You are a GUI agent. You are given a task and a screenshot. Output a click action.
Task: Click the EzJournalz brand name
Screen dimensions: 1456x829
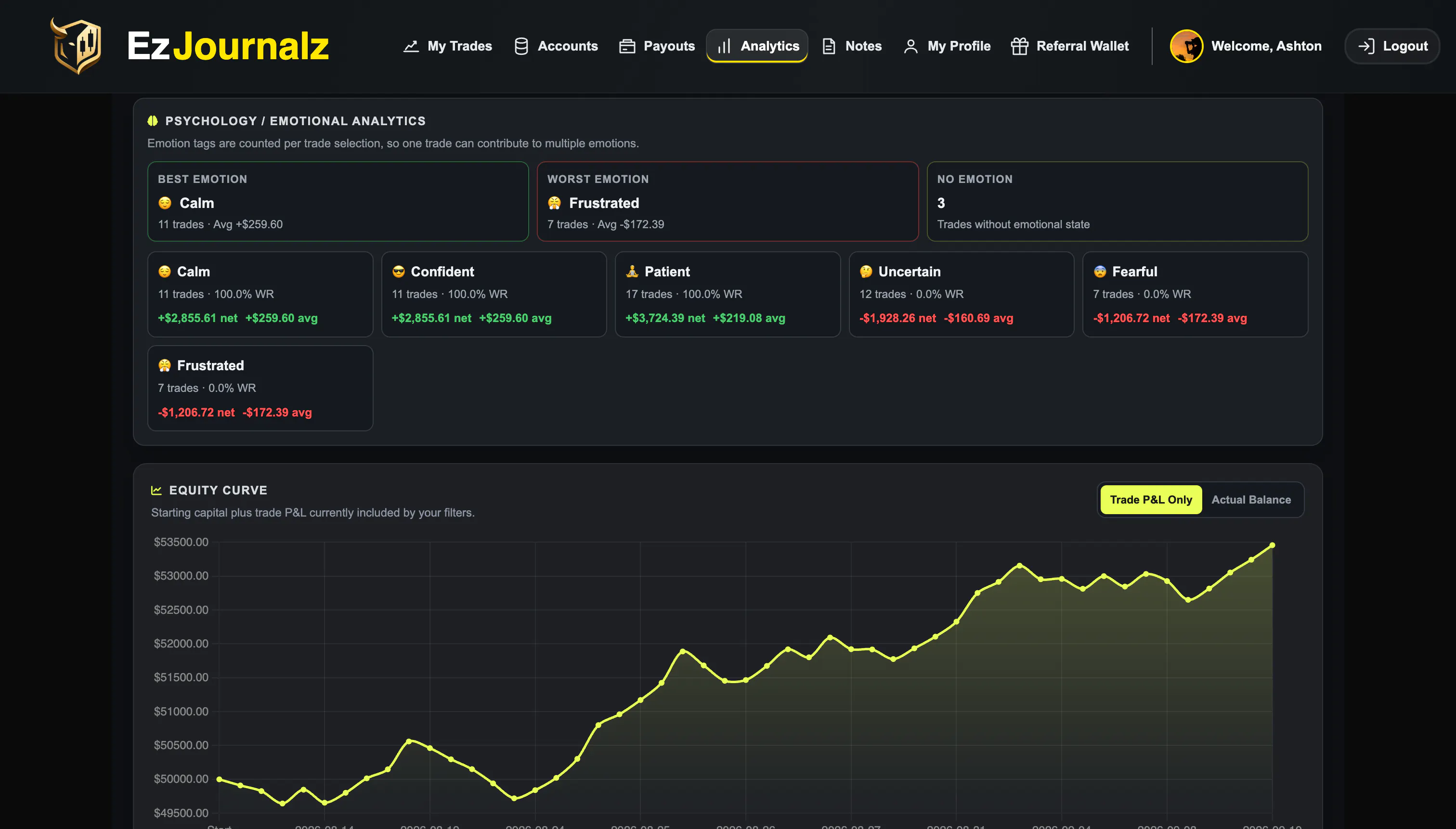point(228,46)
